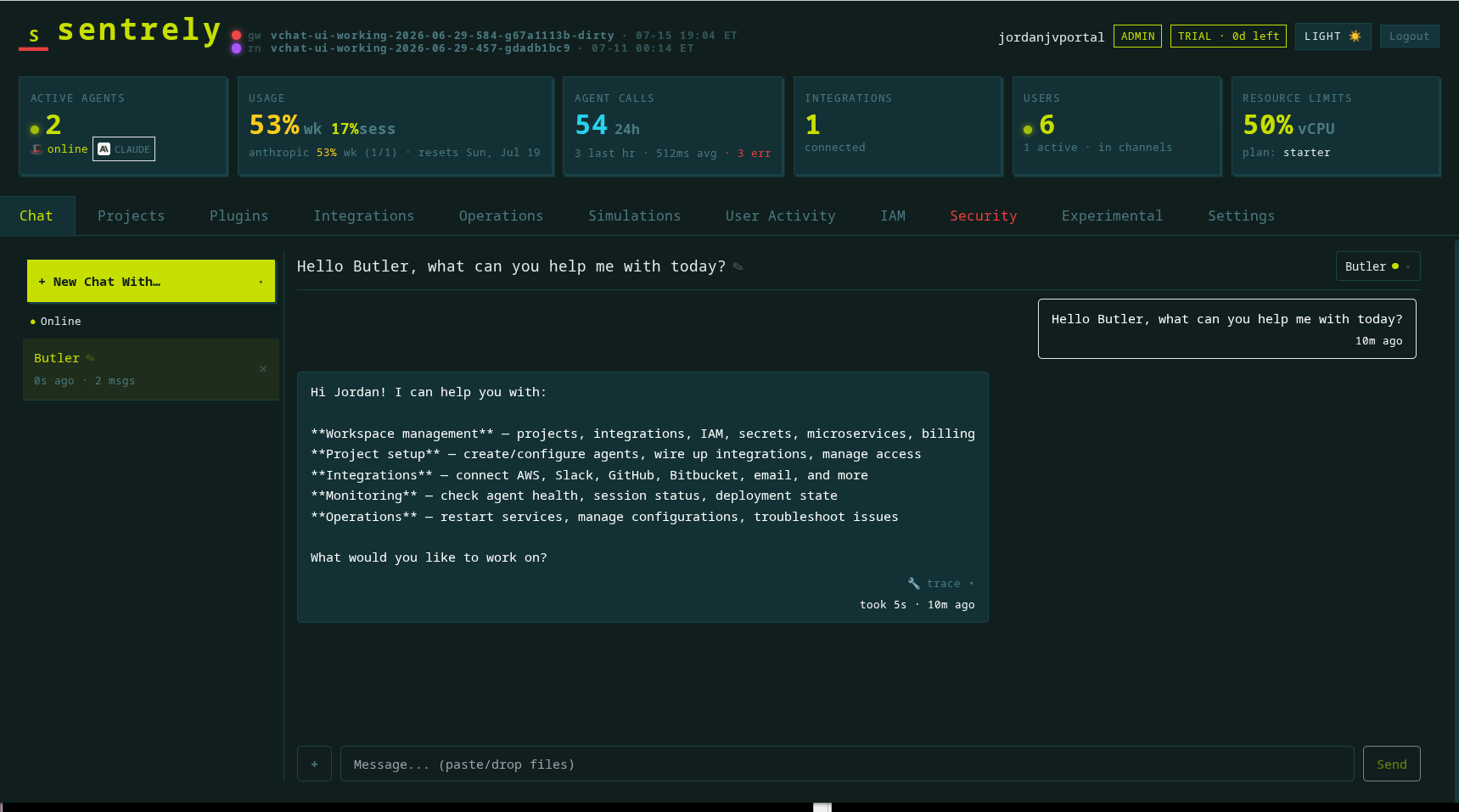Screen dimensions: 1459x812
Task: Click the Workspace management line in reply
Action: pyautogui.click(x=643, y=434)
